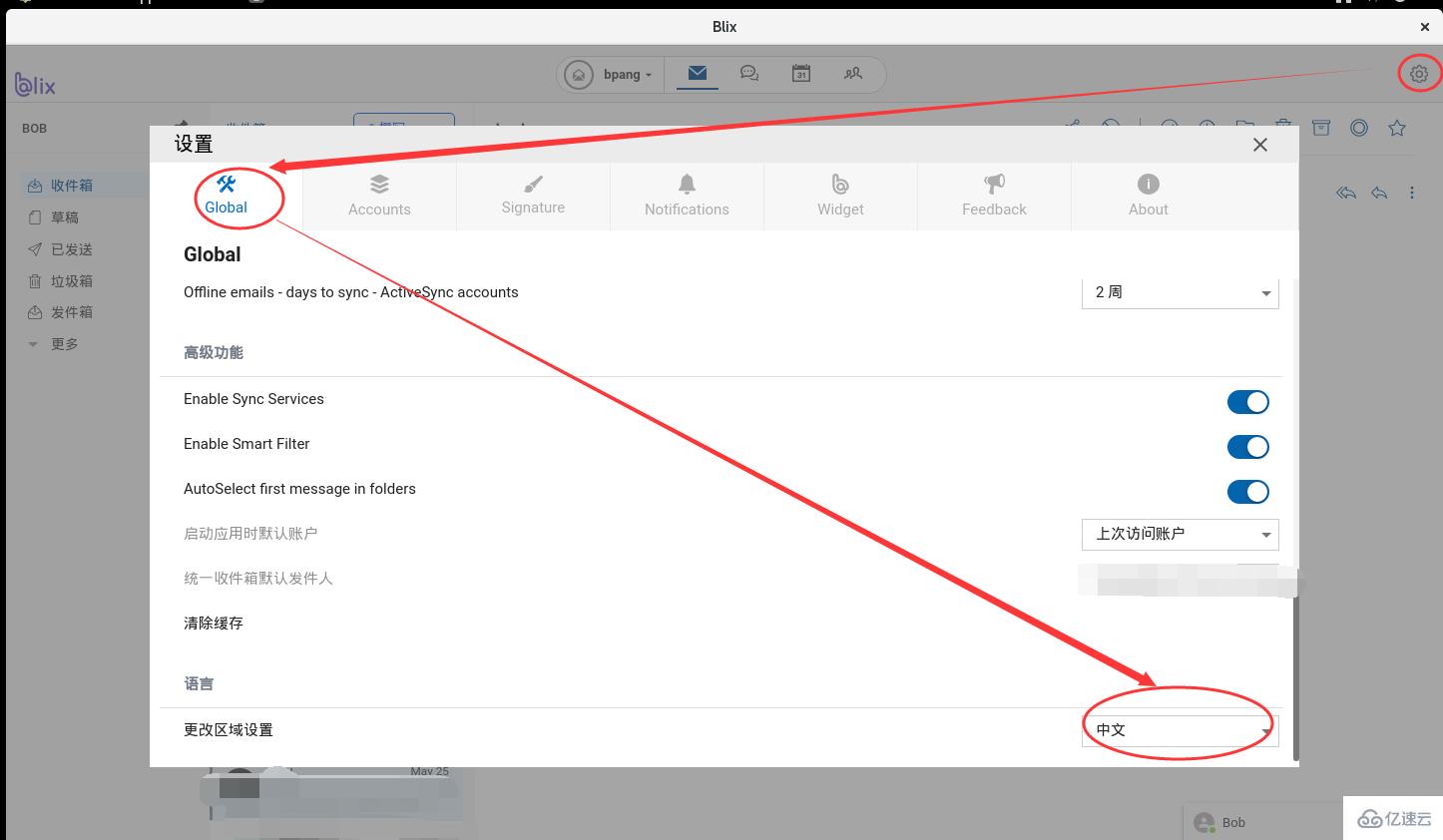Click the Offline emails days to sync label
Image resolution: width=1443 pixels, height=840 pixels.
pyautogui.click(x=351, y=292)
